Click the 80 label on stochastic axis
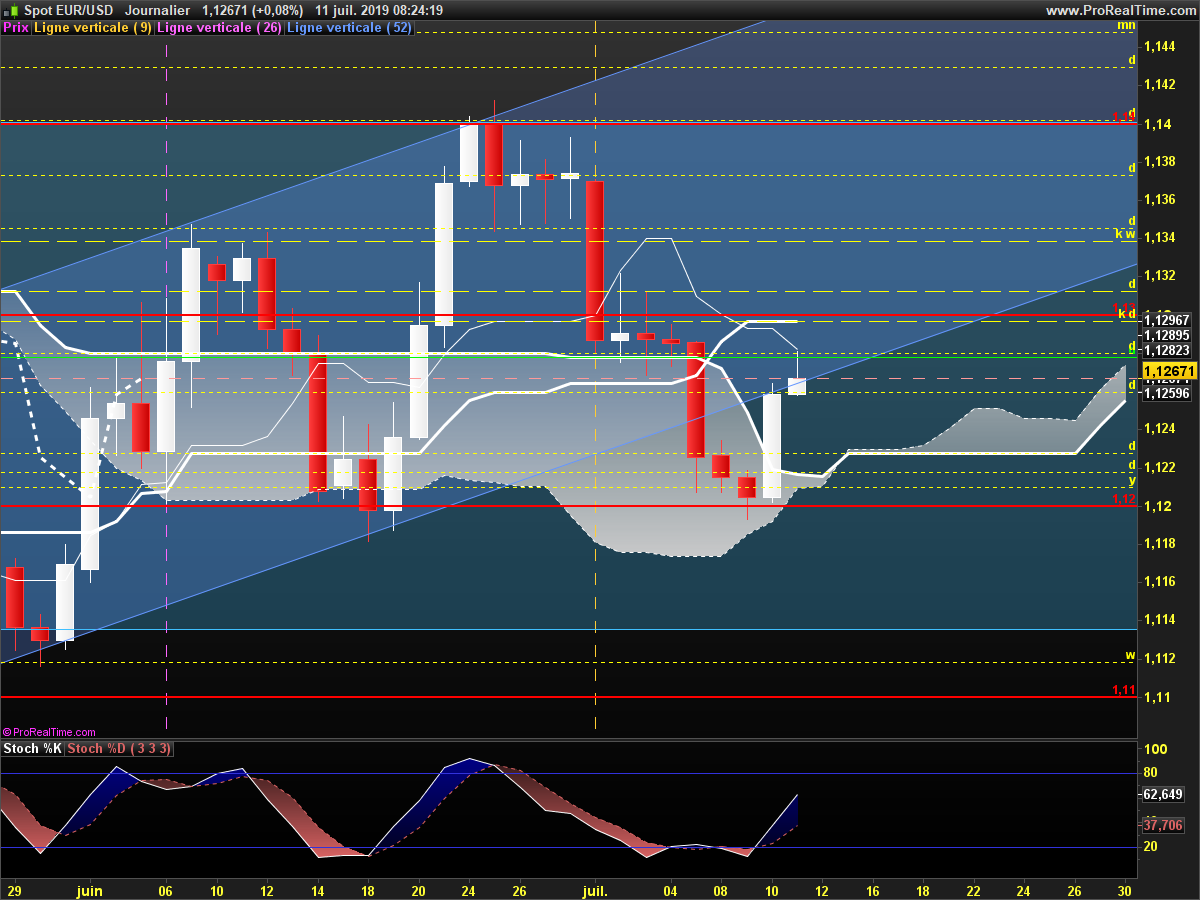Screen dimensions: 1200x900 tap(1151, 773)
